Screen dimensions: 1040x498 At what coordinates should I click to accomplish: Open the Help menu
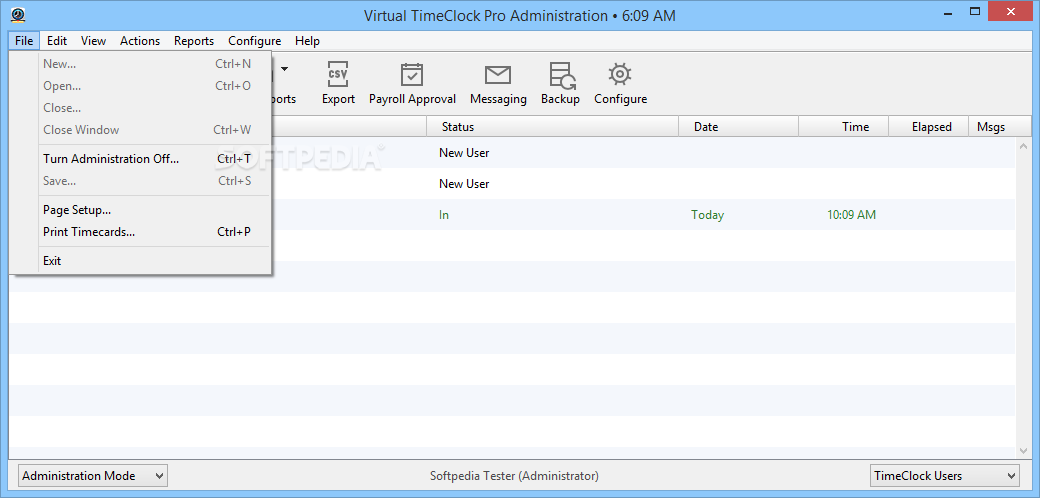click(307, 41)
